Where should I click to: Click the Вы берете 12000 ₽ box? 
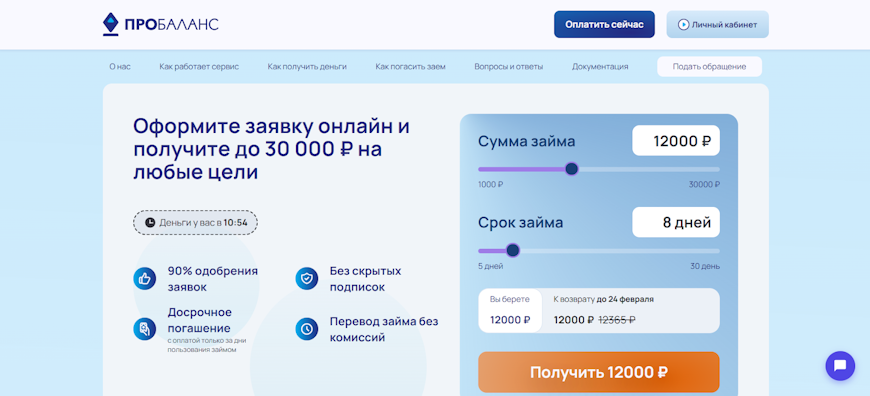510,311
